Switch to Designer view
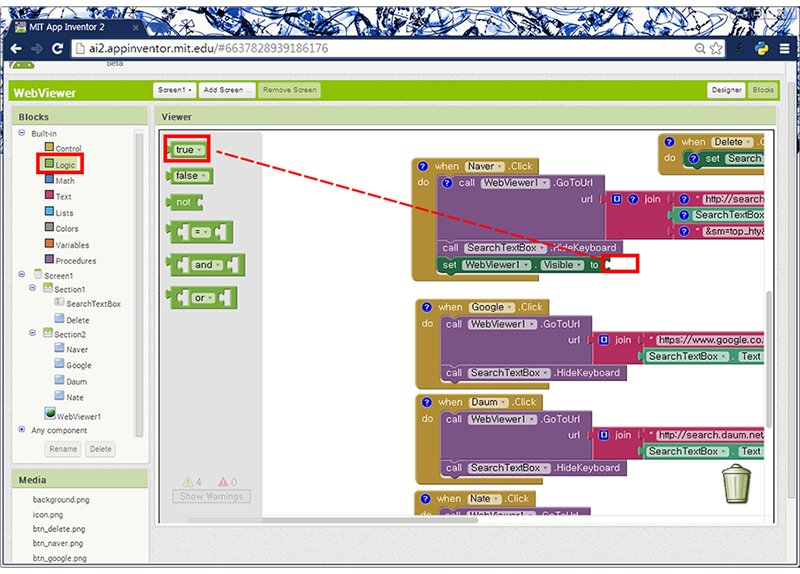 click(x=726, y=90)
